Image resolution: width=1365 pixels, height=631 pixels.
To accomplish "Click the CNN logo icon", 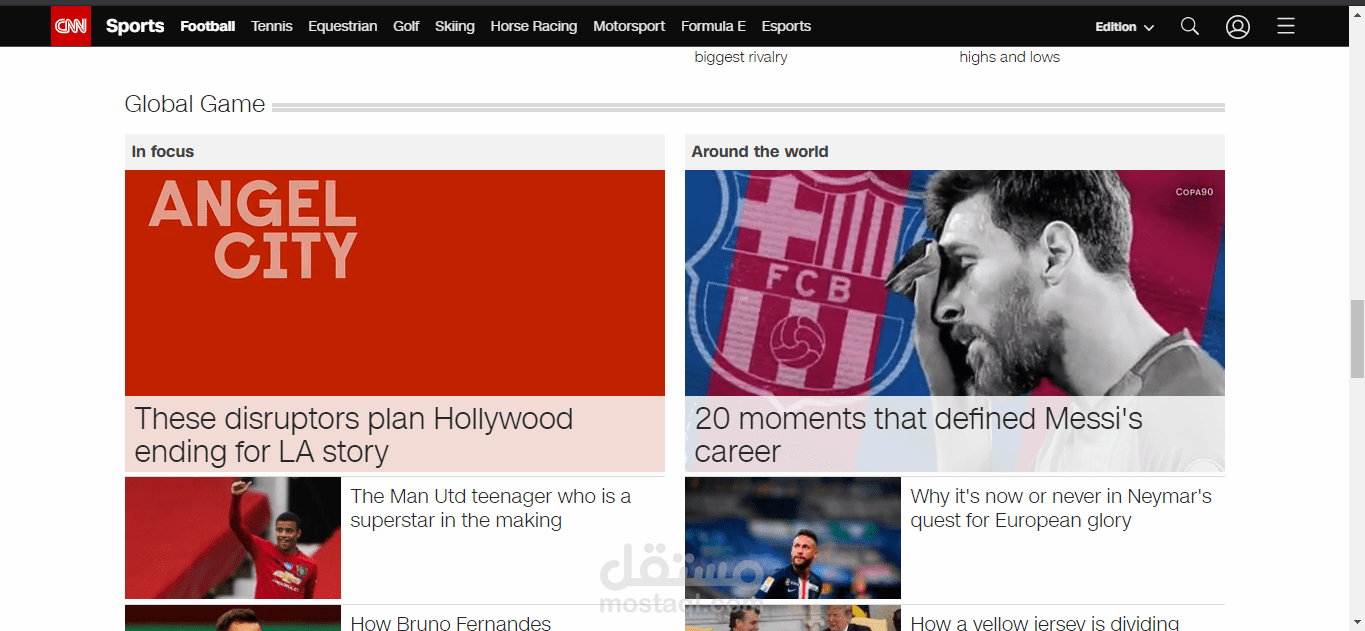I will click(71, 26).
